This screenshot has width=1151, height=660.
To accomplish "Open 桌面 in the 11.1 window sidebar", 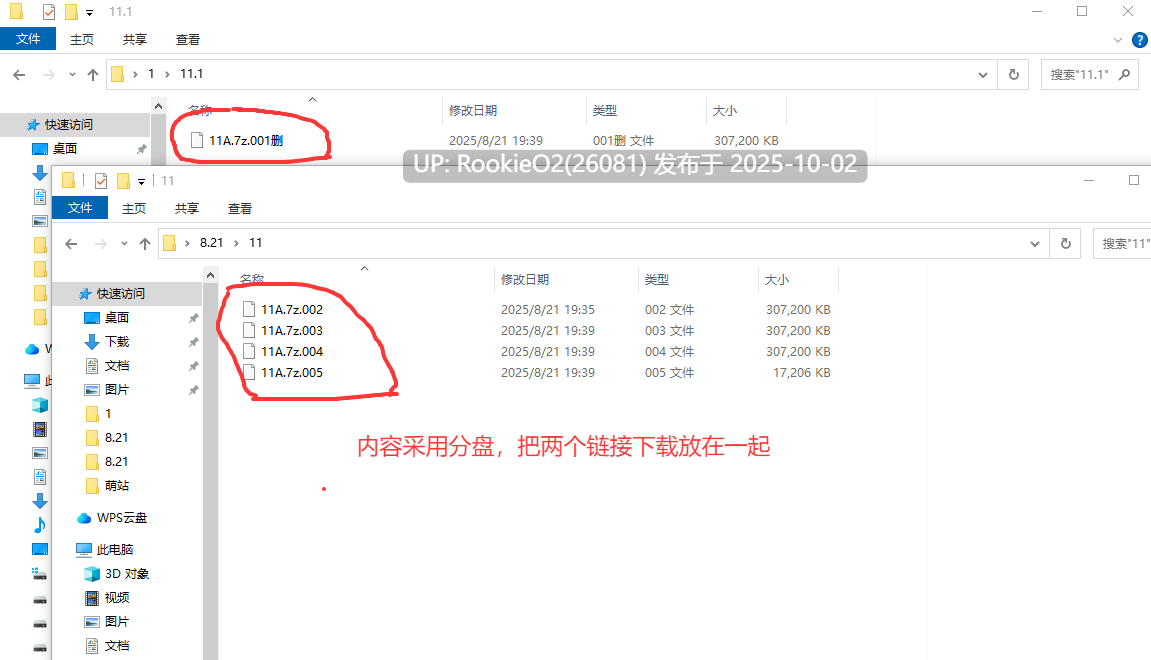I will 65,149.
